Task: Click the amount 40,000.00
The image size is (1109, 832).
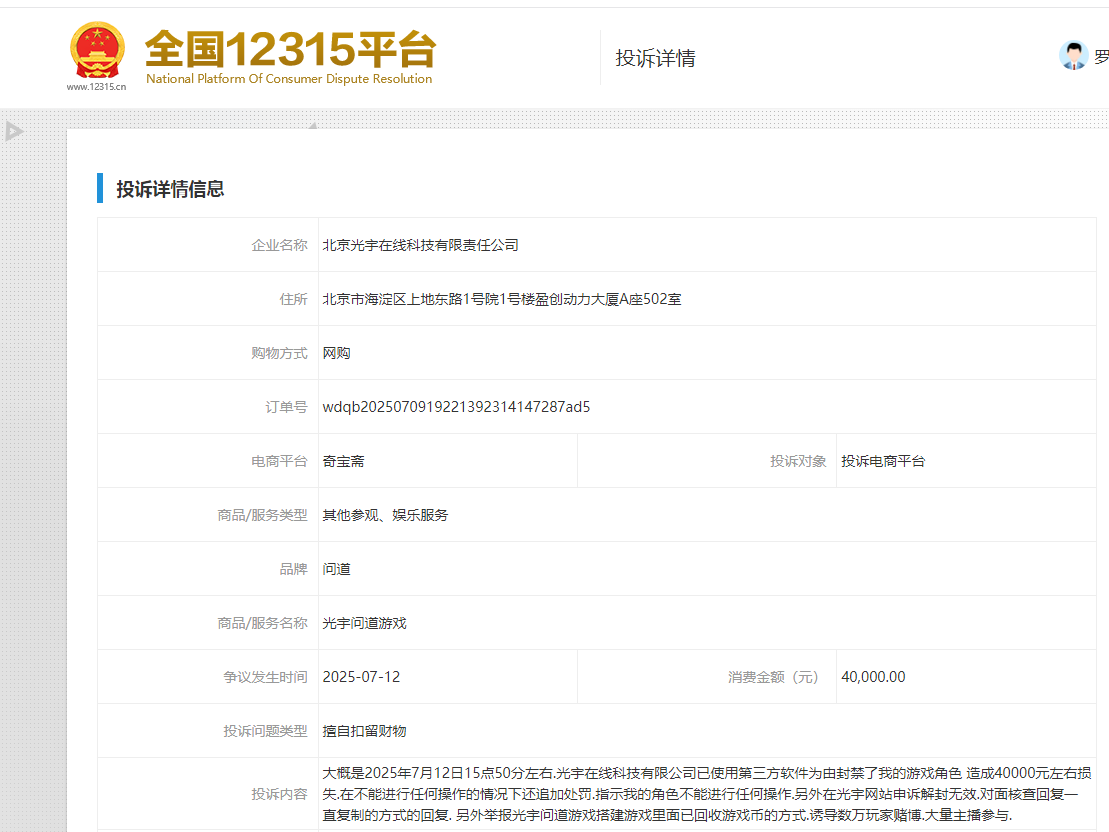Action: (873, 677)
